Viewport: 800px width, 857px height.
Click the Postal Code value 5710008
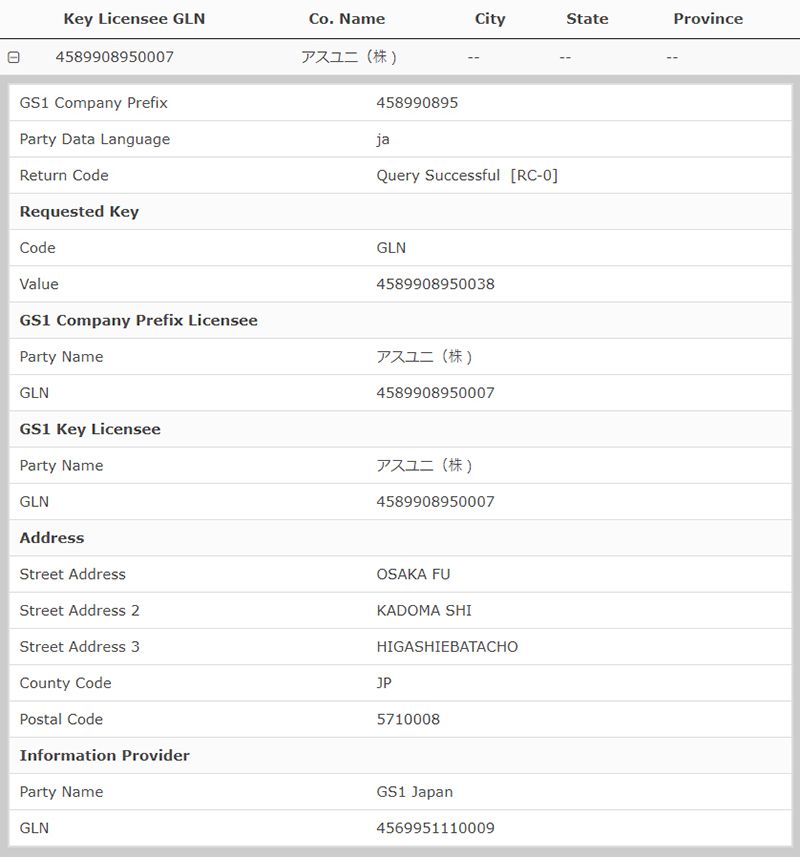coord(408,719)
